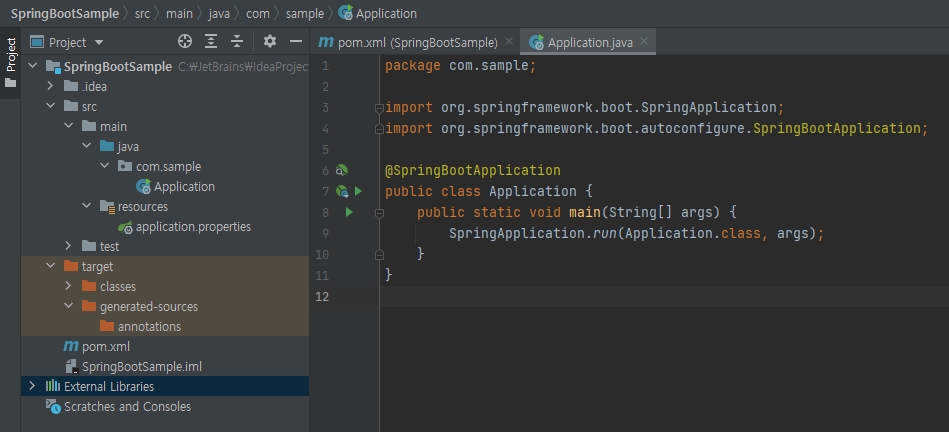Click the green run arrow on line 8
Viewport: 949px width, 432px height.
349,212
